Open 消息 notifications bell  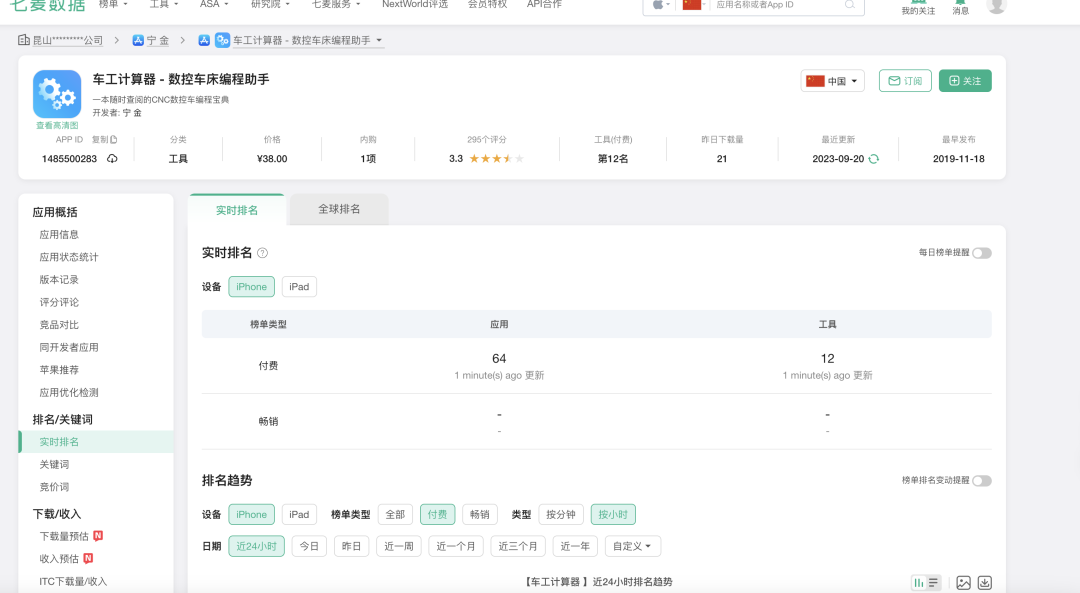(960, 8)
